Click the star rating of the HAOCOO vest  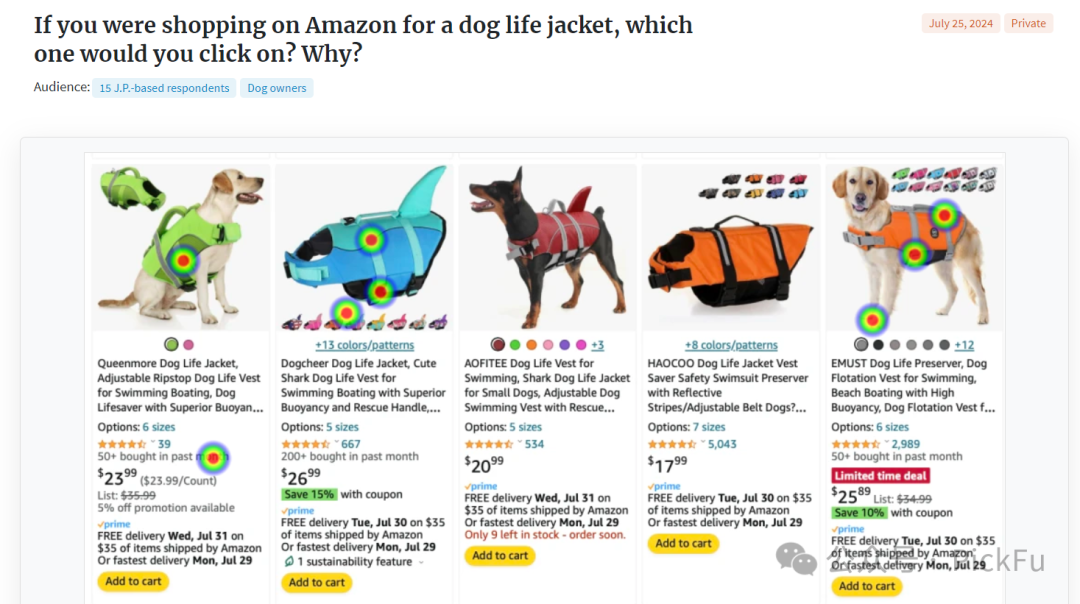pyautogui.click(x=672, y=444)
